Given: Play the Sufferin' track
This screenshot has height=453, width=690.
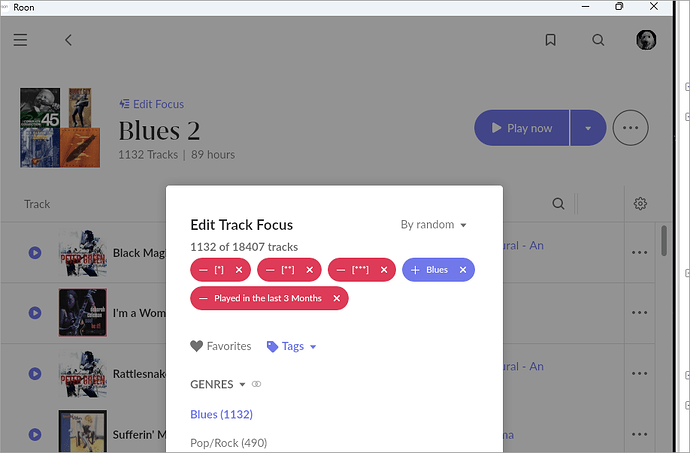Looking at the screenshot, I should pyautogui.click(x=35, y=435).
